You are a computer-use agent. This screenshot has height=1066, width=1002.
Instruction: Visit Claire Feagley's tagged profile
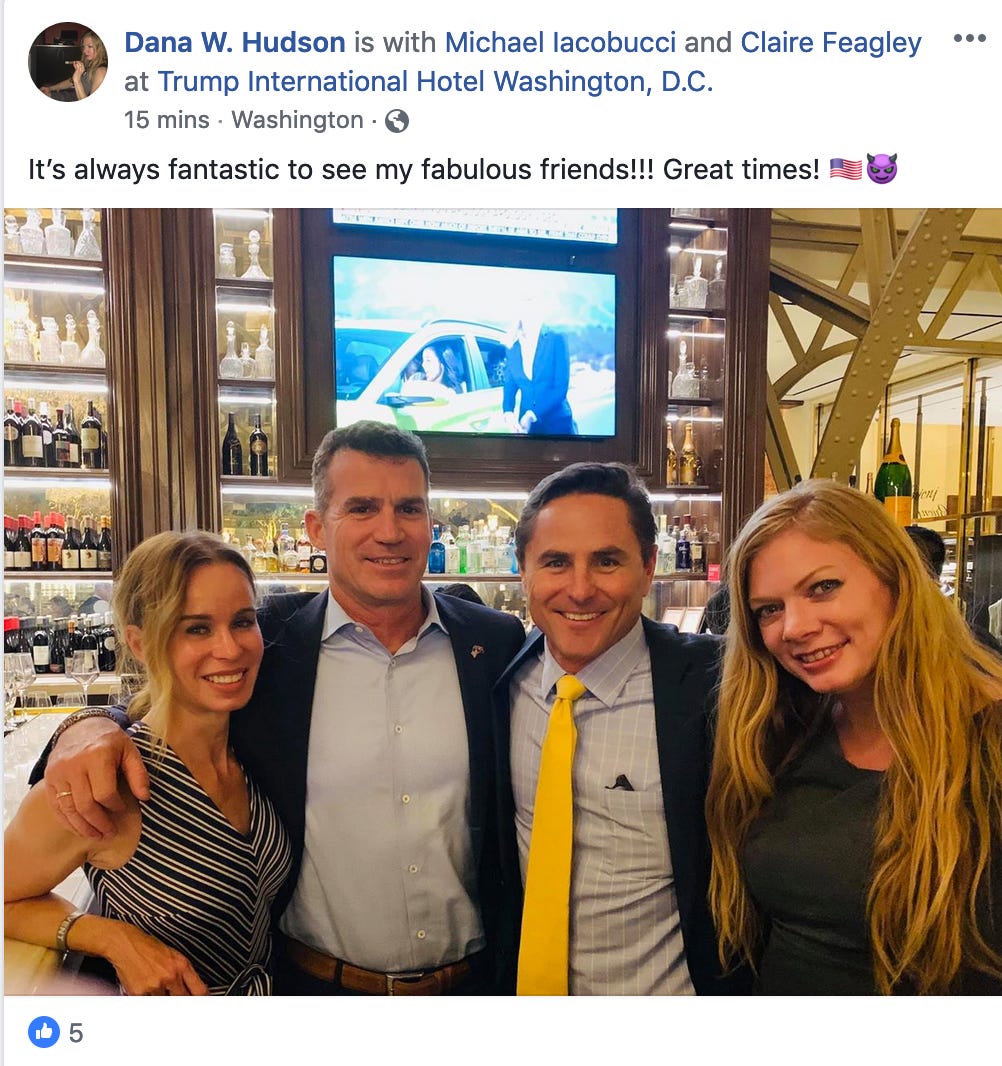click(x=831, y=42)
